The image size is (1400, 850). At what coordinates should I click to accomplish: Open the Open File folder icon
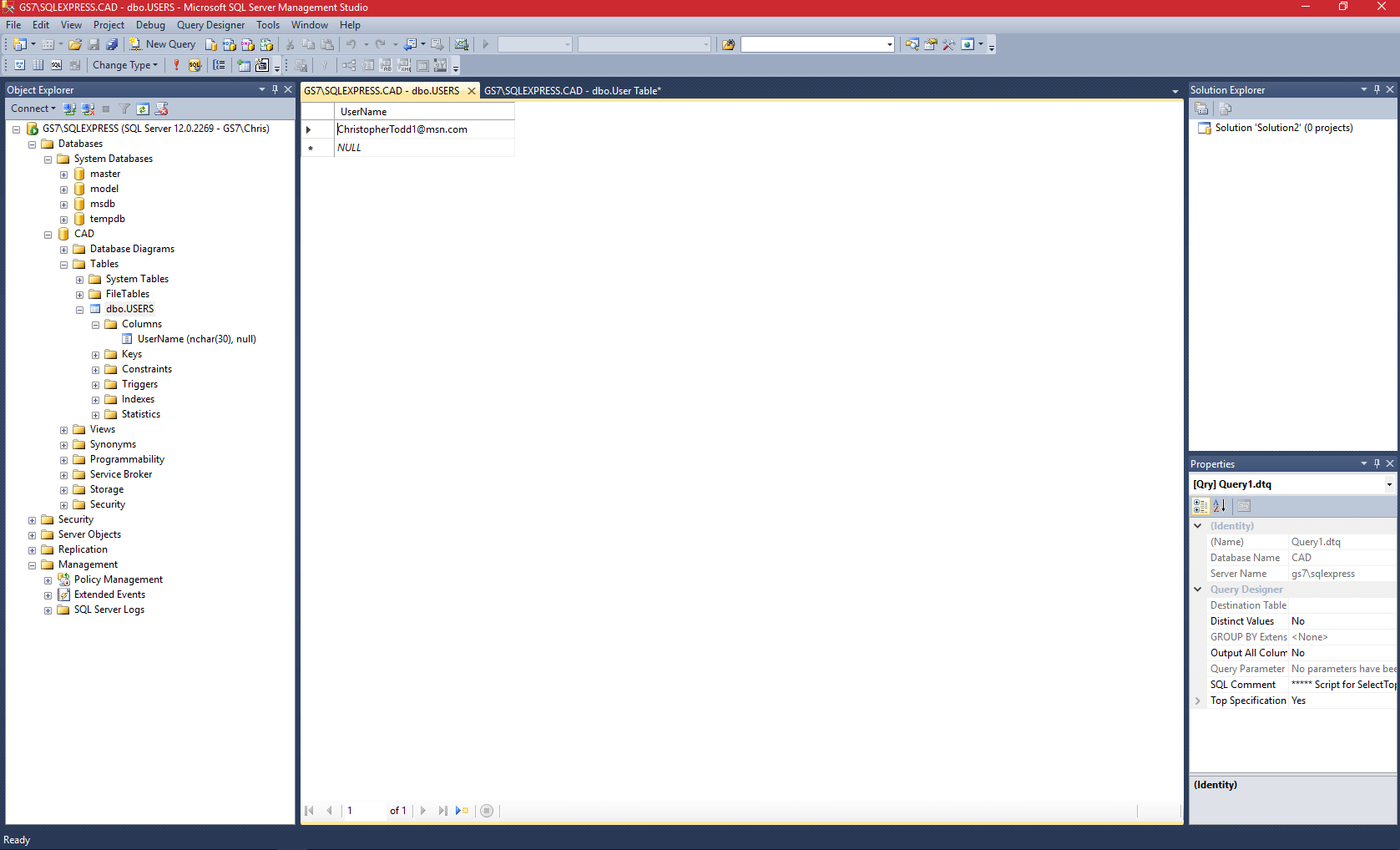75,44
